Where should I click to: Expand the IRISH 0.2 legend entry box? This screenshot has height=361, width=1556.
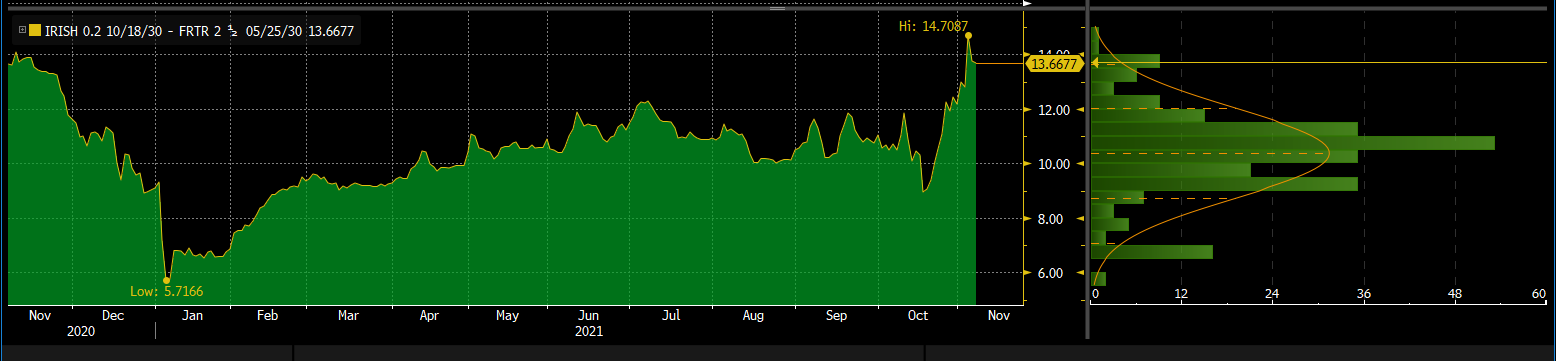point(21,31)
